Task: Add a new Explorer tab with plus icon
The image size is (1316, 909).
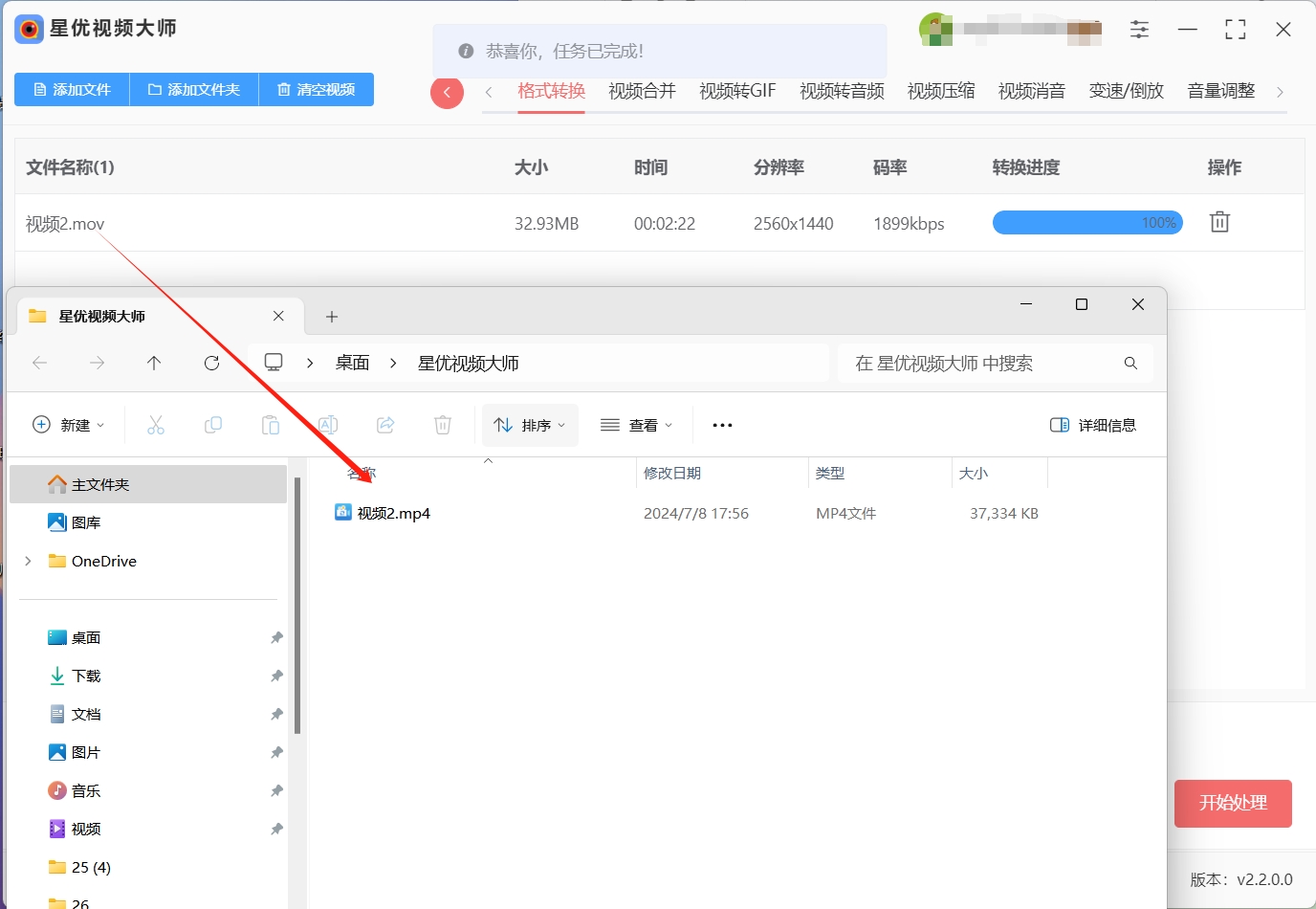Action: pyautogui.click(x=332, y=317)
